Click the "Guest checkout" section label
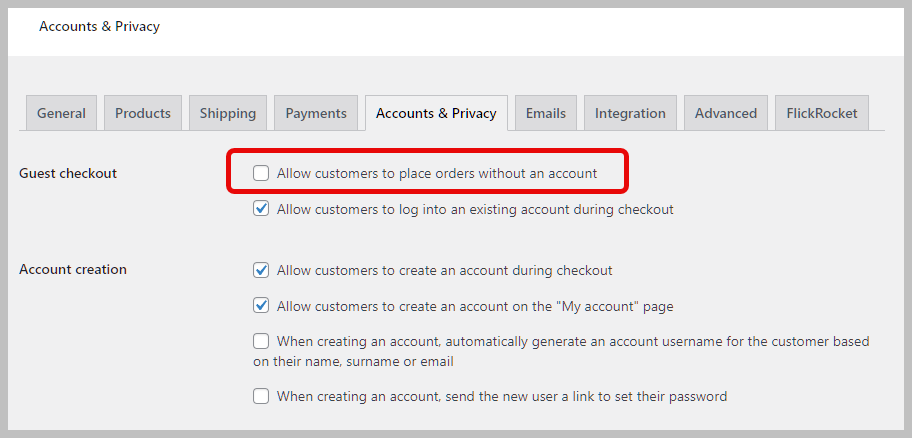The width and height of the screenshot is (912, 438). [68, 173]
